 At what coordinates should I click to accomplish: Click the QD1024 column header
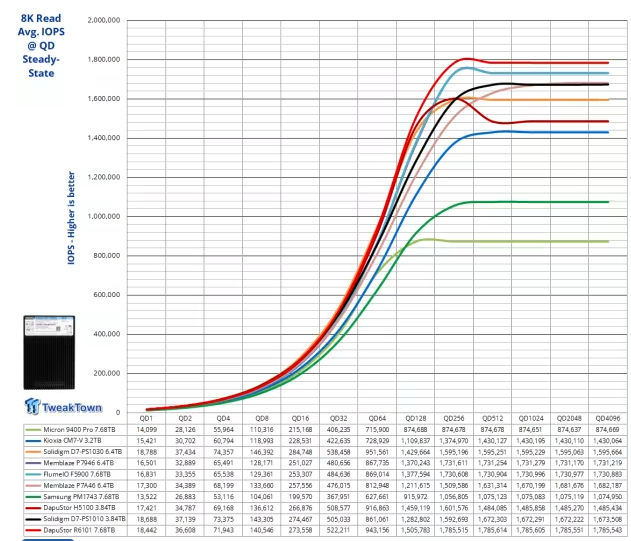tap(531, 419)
